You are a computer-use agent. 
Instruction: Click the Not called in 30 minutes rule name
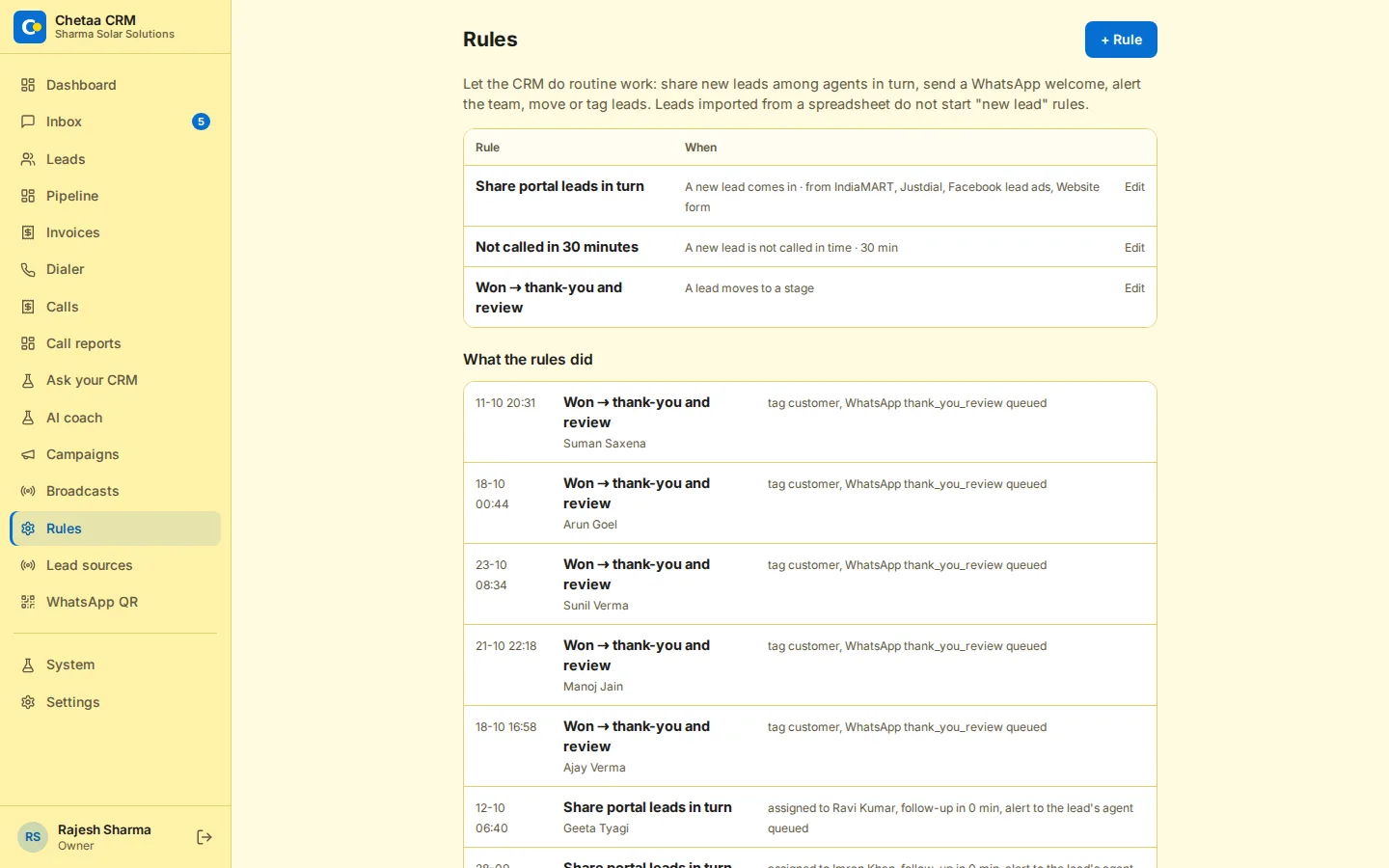557,247
